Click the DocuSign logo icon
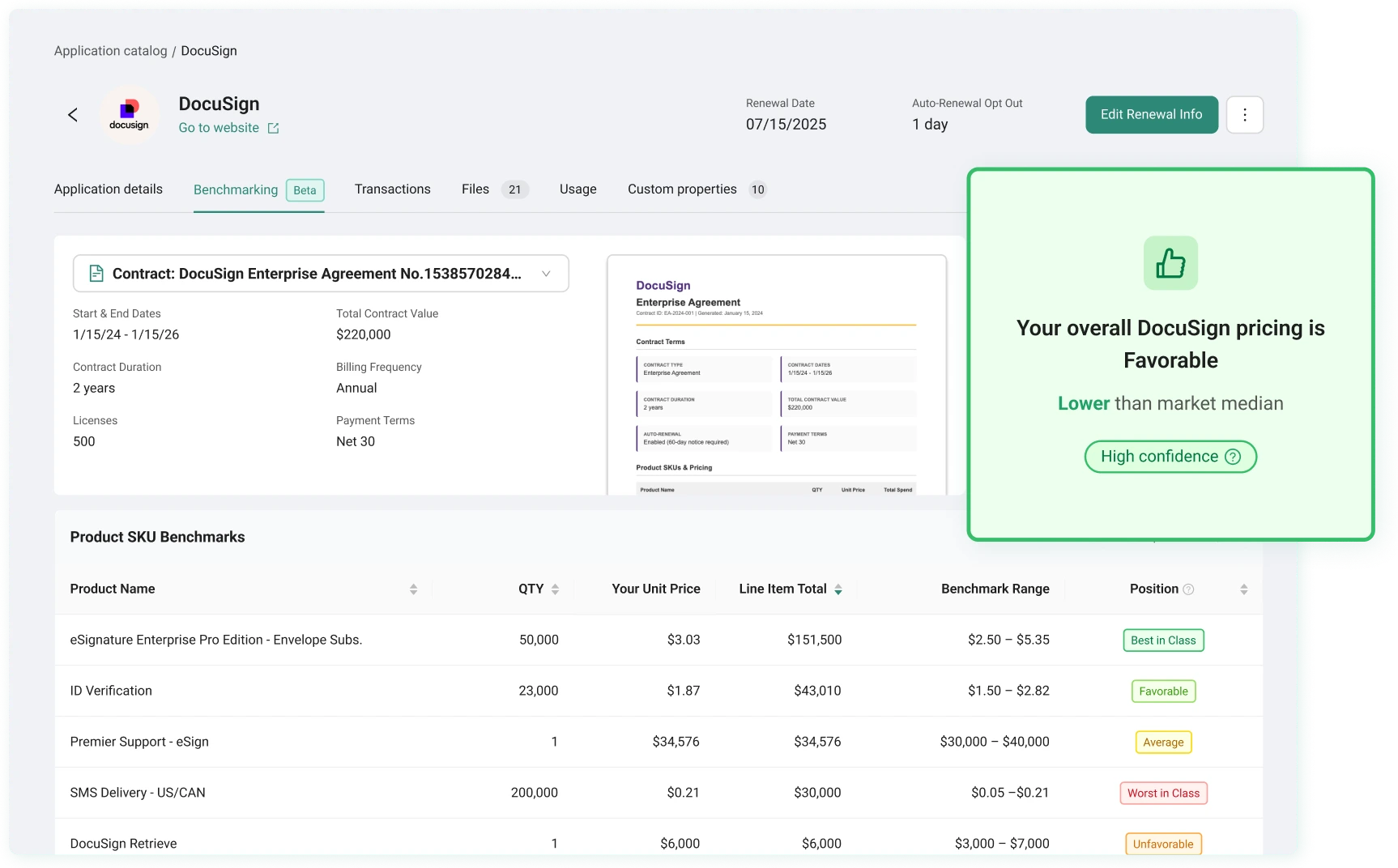Image resolution: width=1398 pixels, height=868 pixels. click(x=129, y=115)
